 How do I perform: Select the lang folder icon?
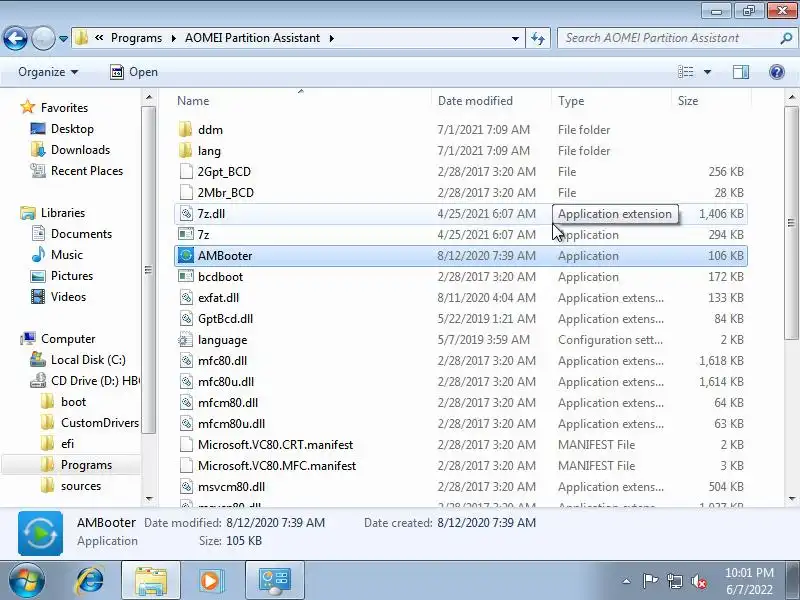(x=186, y=151)
